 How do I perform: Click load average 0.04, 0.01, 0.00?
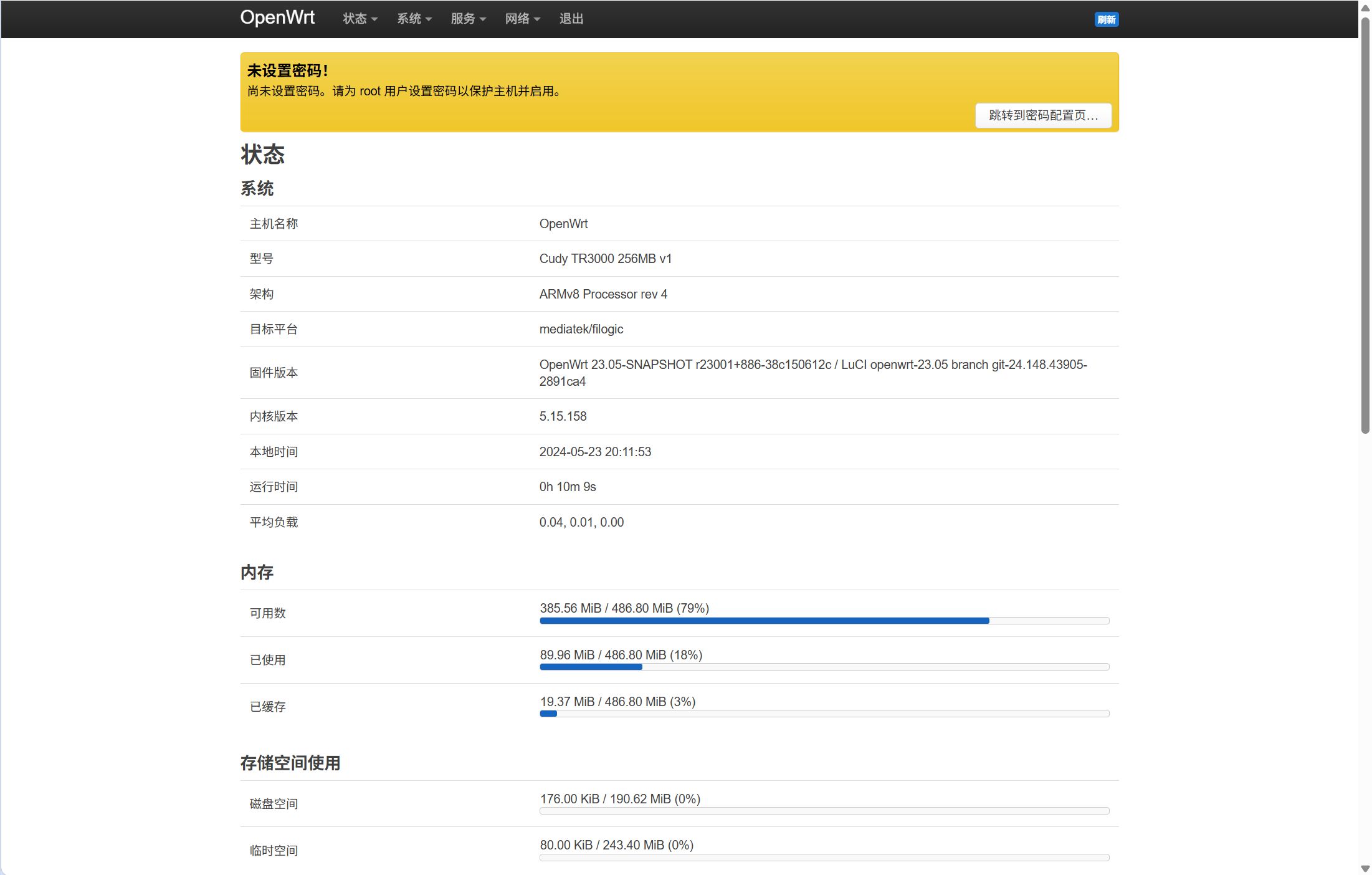(x=581, y=522)
